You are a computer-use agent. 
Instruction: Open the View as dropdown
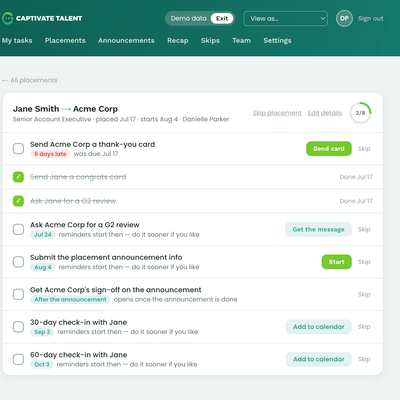click(x=286, y=19)
